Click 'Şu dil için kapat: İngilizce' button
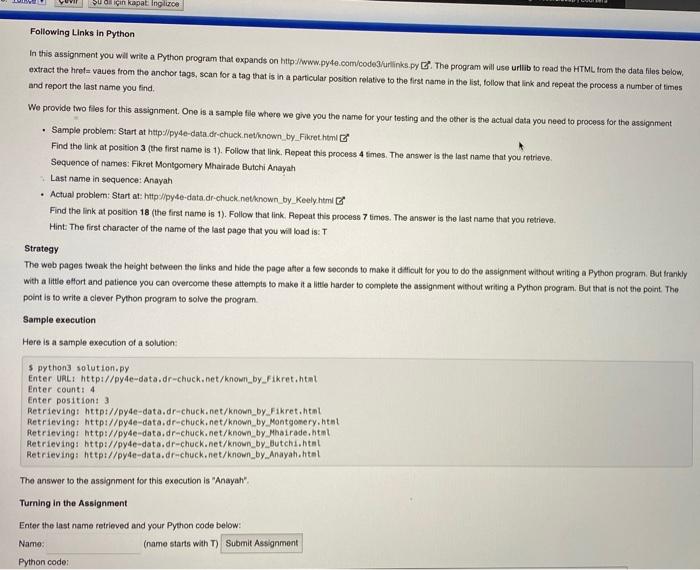 tap(136, 4)
